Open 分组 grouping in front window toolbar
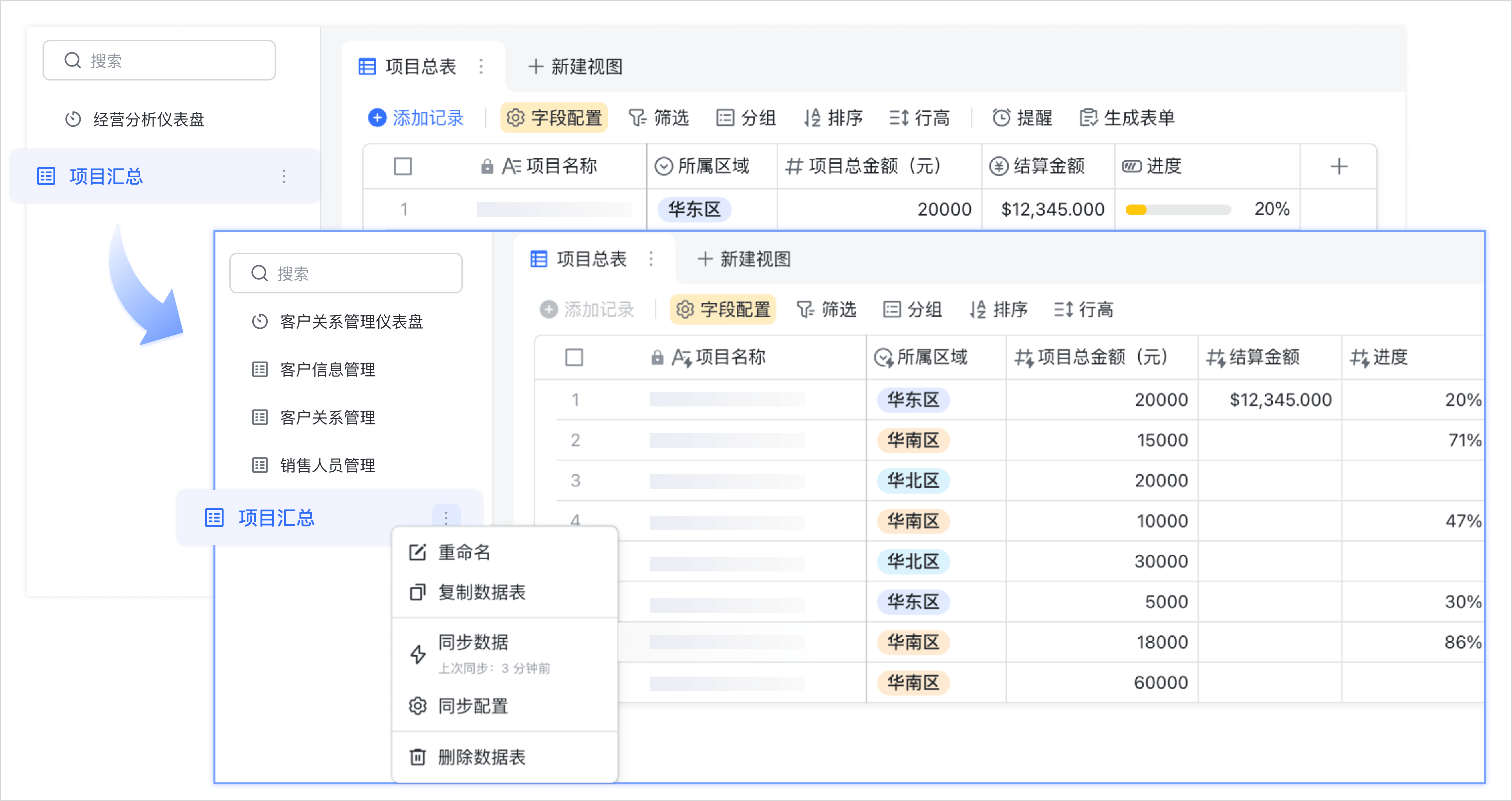The image size is (1512, 801). [x=913, y=309]
